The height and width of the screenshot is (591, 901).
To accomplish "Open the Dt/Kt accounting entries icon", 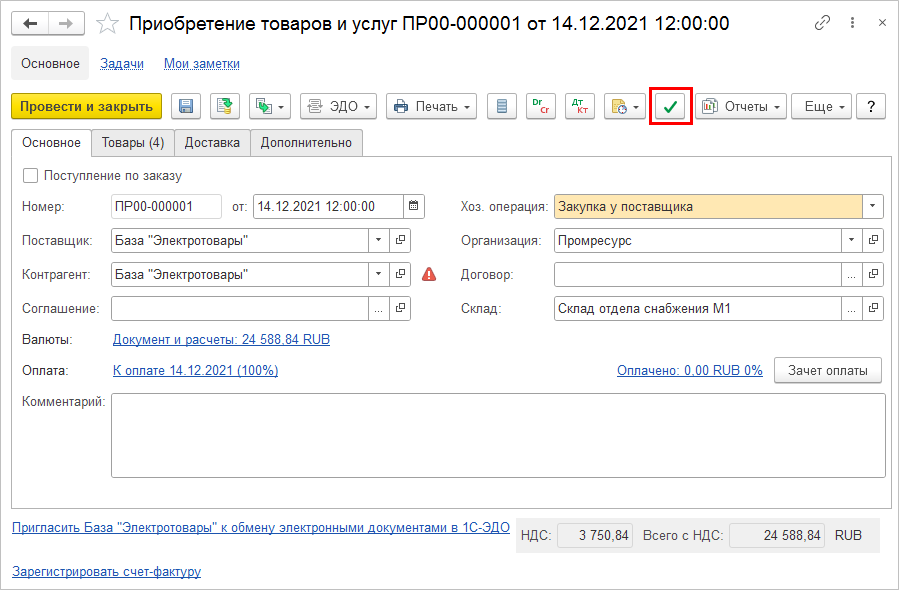I will [x=579, y=106].
